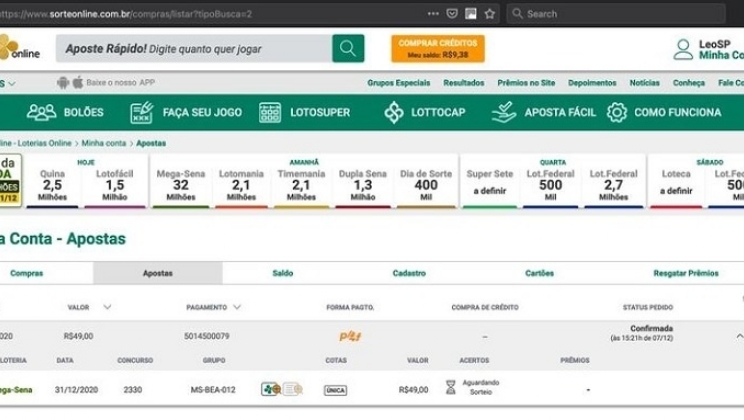744x420 pixels.
Task: Click the Lottocap clover icon
Action: pyautogui.click(x=394, y=112)
